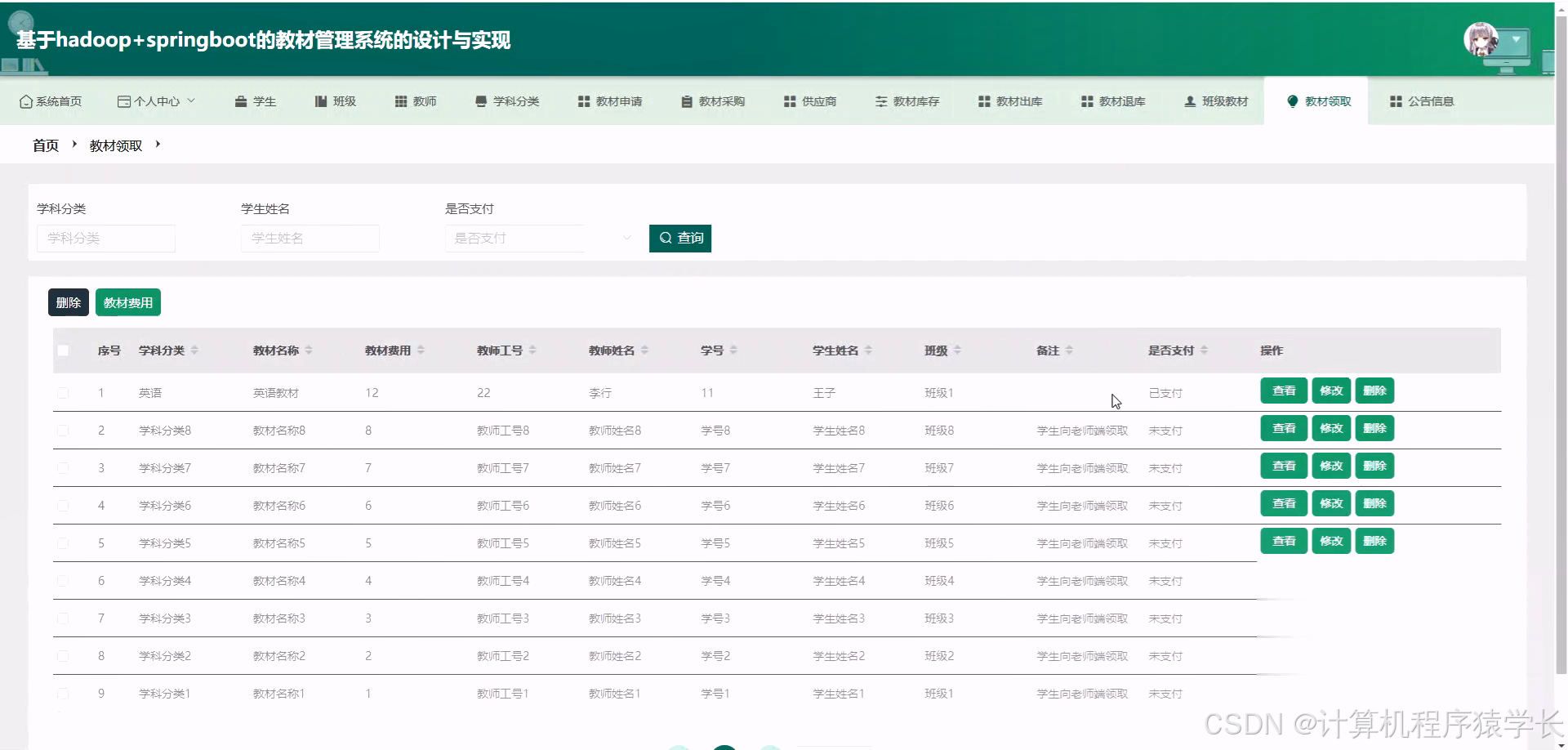Expand the 个人中心 menu chevron
Viewport: 1568px width, 750px height.
point(193,100)
